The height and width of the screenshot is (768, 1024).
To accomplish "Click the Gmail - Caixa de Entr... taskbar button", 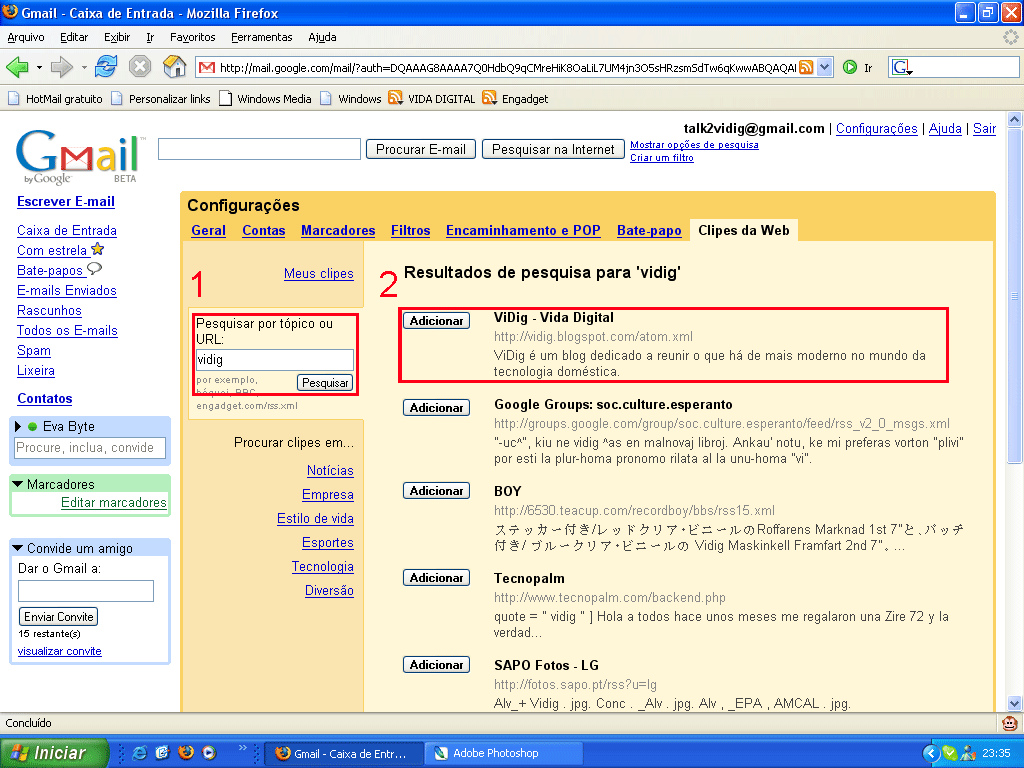I will pyautogui.click(x=344, y=753).
